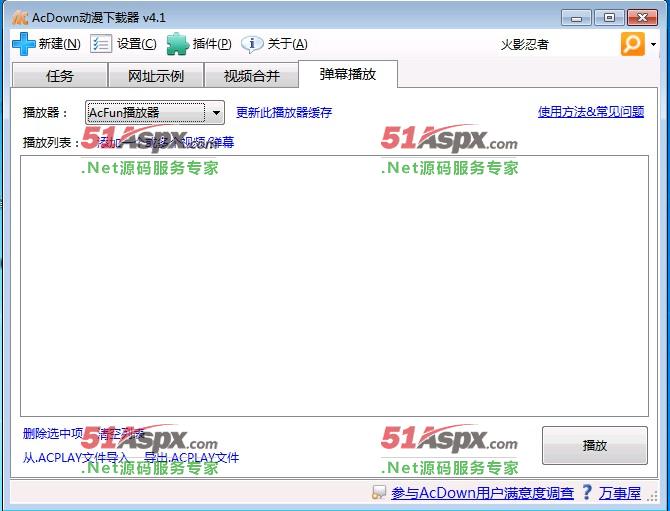Open the 万事屋 link

click(x=620, y=493)
